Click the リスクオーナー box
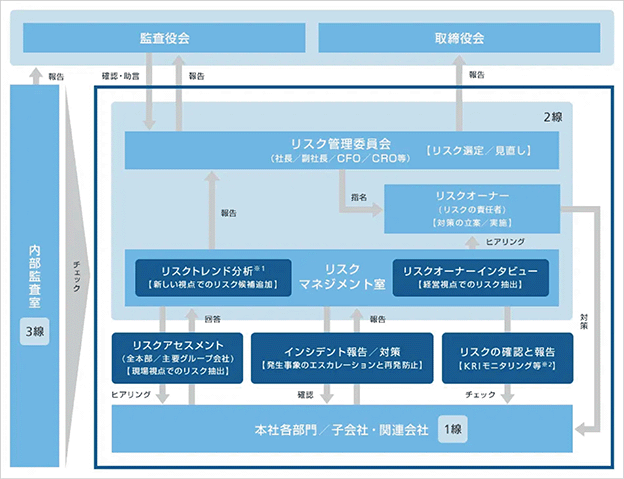This screenshot has height=479, width=624. pyautogui.click(x=472, y=208)
